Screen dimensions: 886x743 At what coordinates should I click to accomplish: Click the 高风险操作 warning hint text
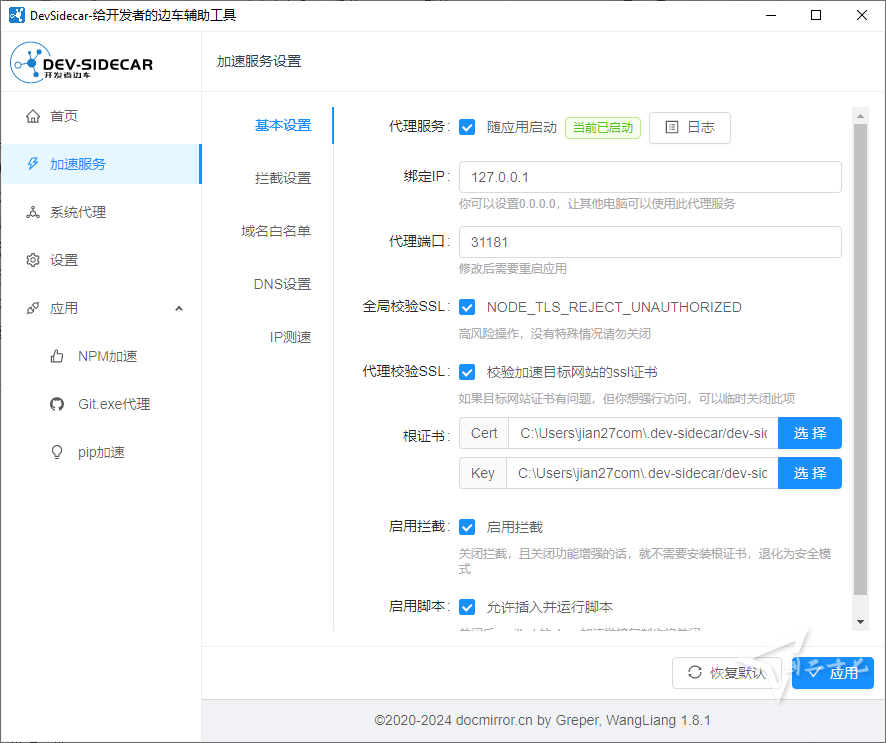[554, 334]
